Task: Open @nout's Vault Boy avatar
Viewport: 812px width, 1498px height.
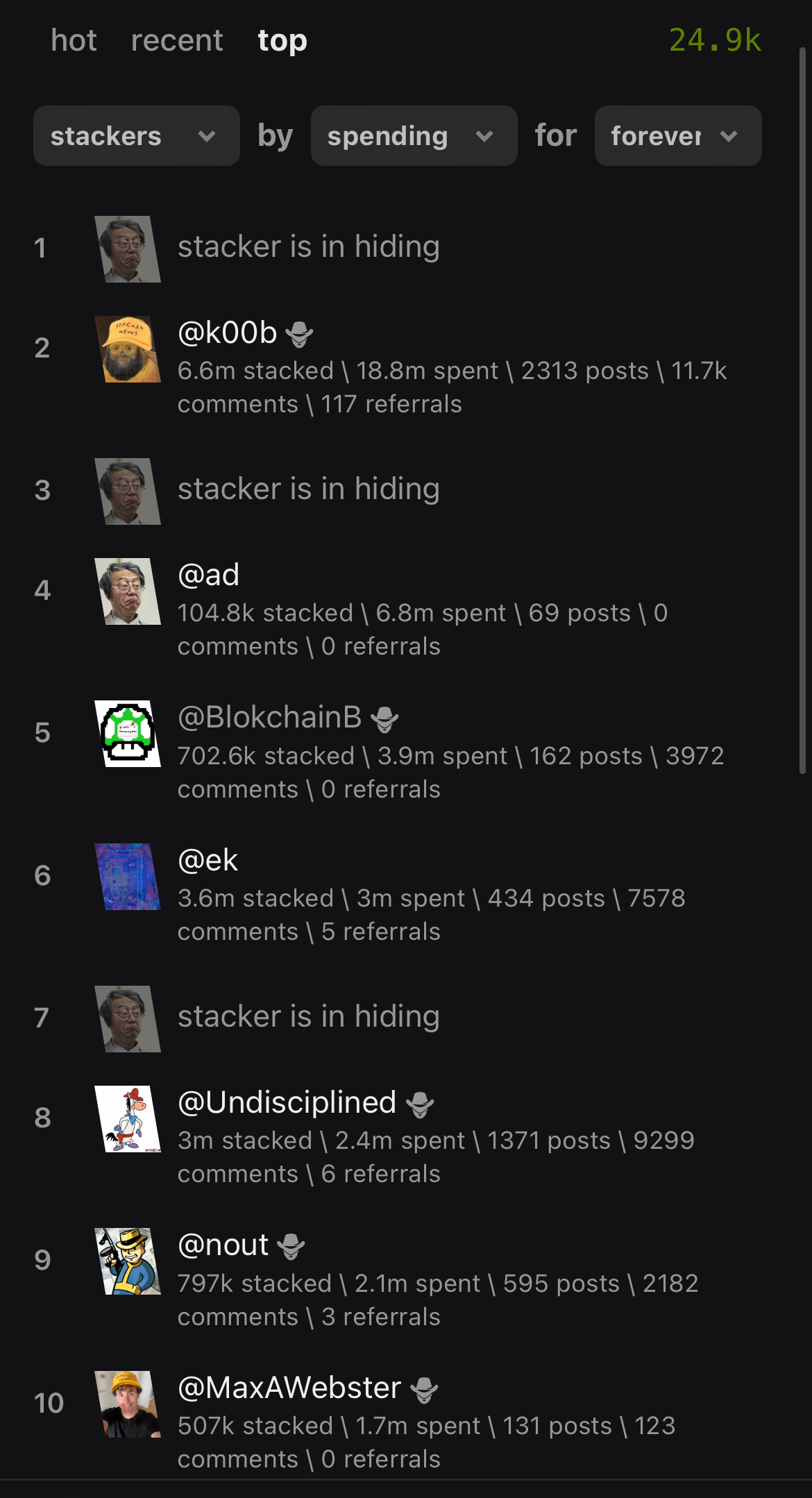Action: pyautogui.click(x=128, y=1261)
